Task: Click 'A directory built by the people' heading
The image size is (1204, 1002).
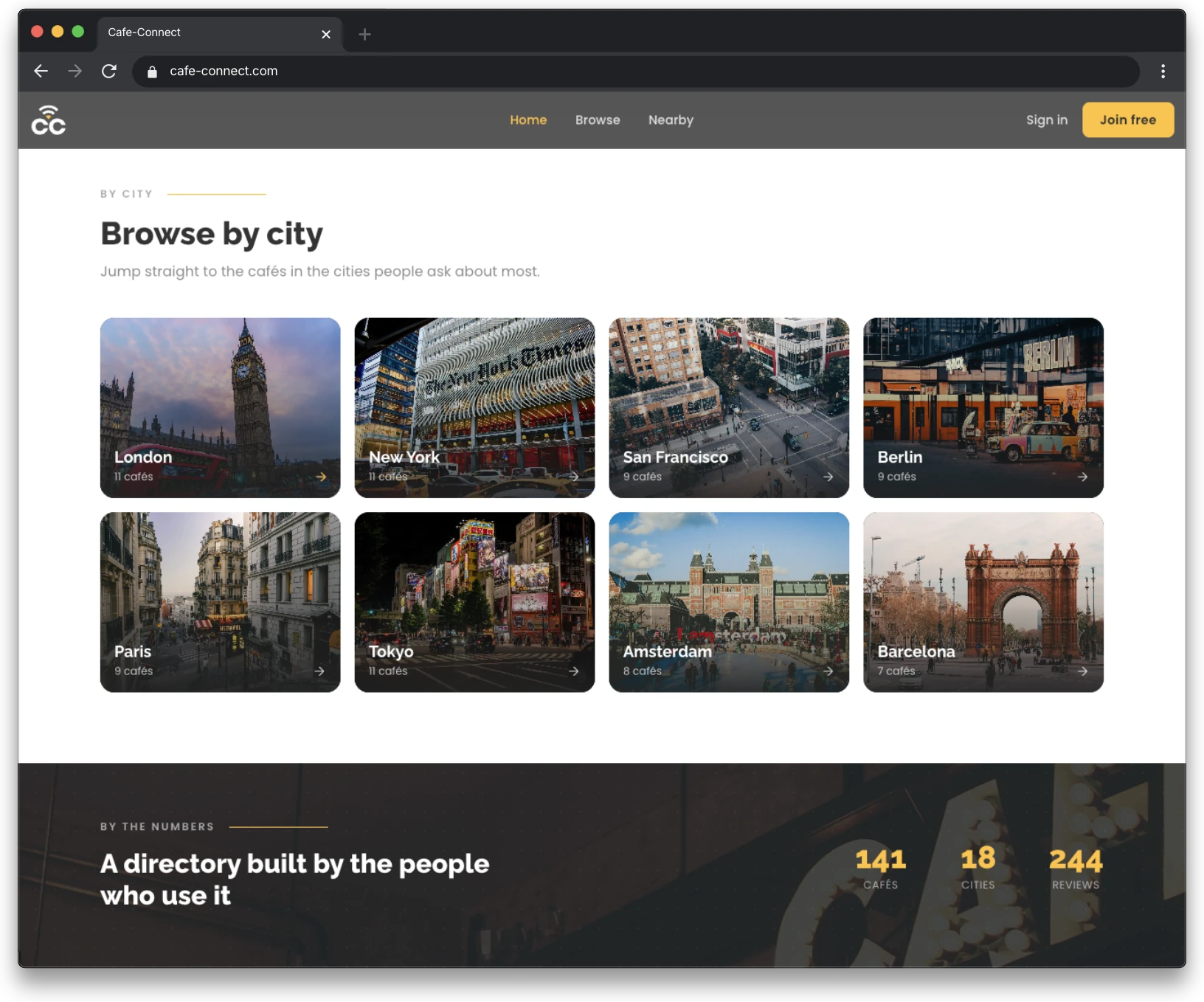Action: (x=295, y=880)
